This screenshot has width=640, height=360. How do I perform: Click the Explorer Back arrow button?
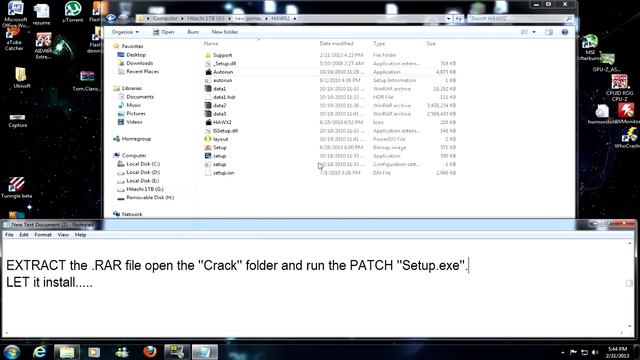pyautogui.click(x=111, y=18)
